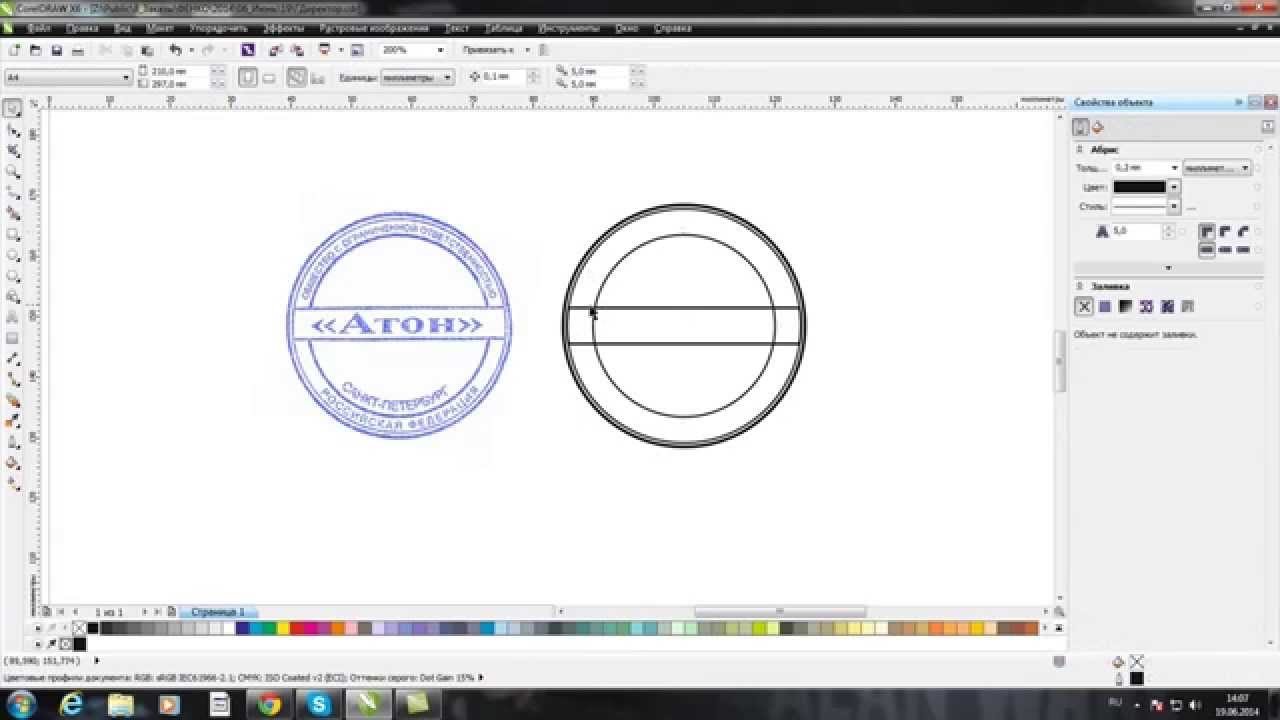The height and width of the screenshot is (720, 1280).
Task: Switch to the Fill properties icon in docker
Action: point(1098,127)
